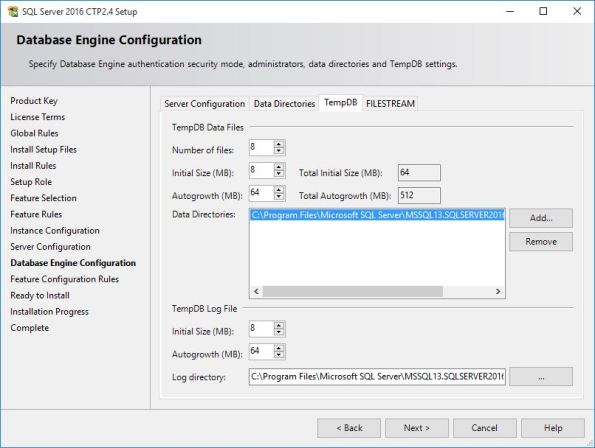This screenshot has height=448, width=595.
Task: Decrease log file Autogrowth spinner
Action: pos(279,355)
